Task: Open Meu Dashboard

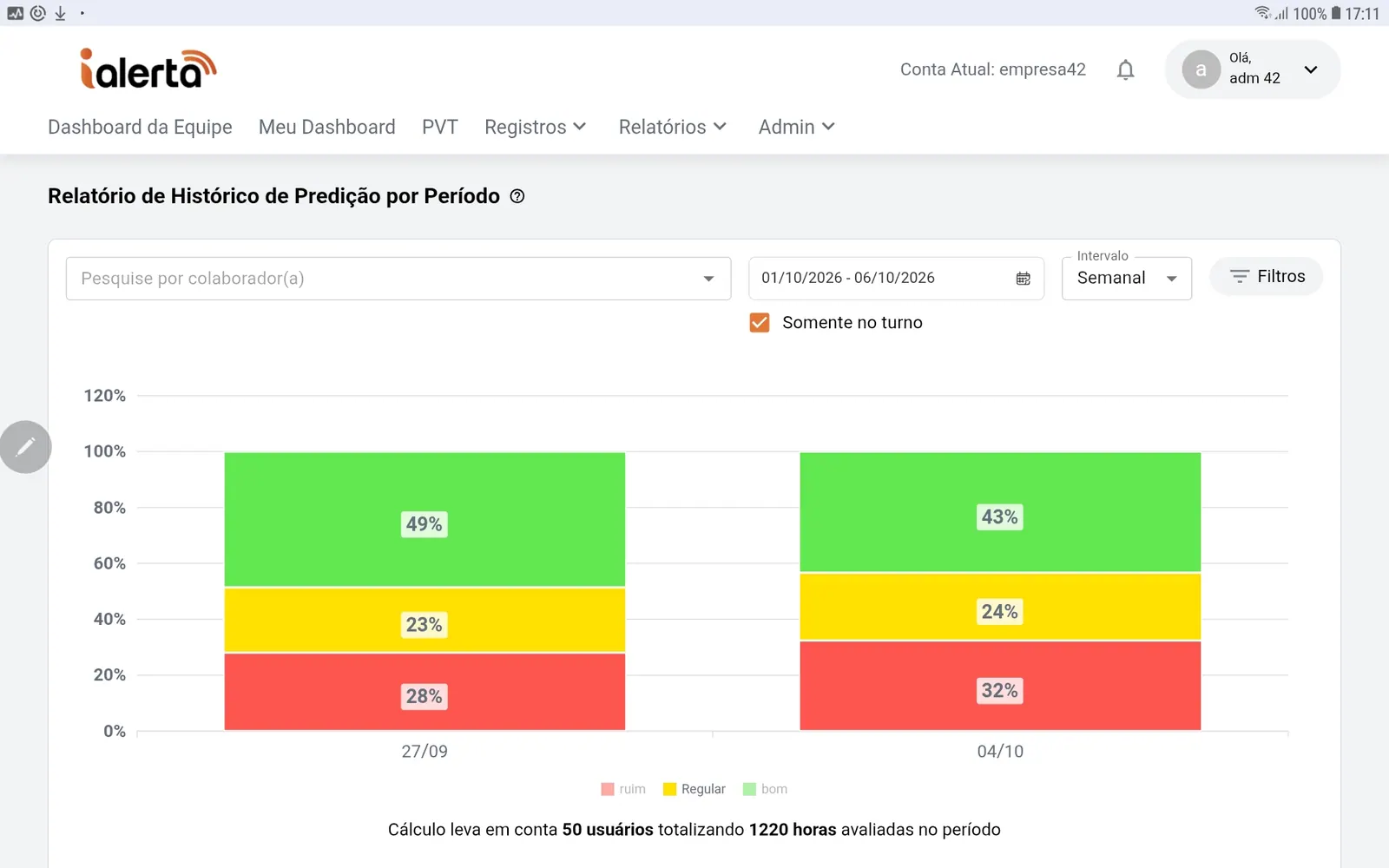Action: 327,127
